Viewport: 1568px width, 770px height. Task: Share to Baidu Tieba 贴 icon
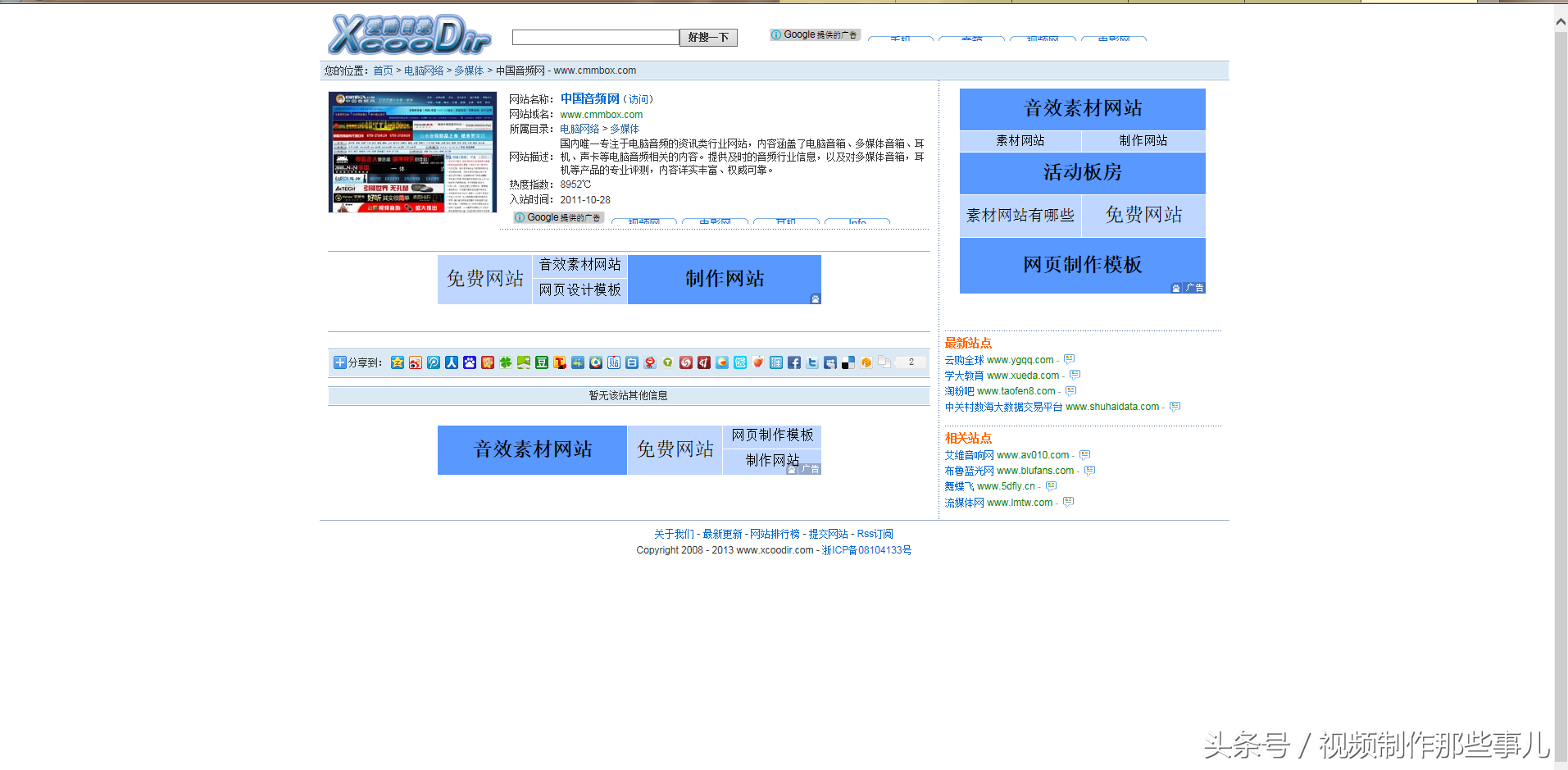(614, 362)
